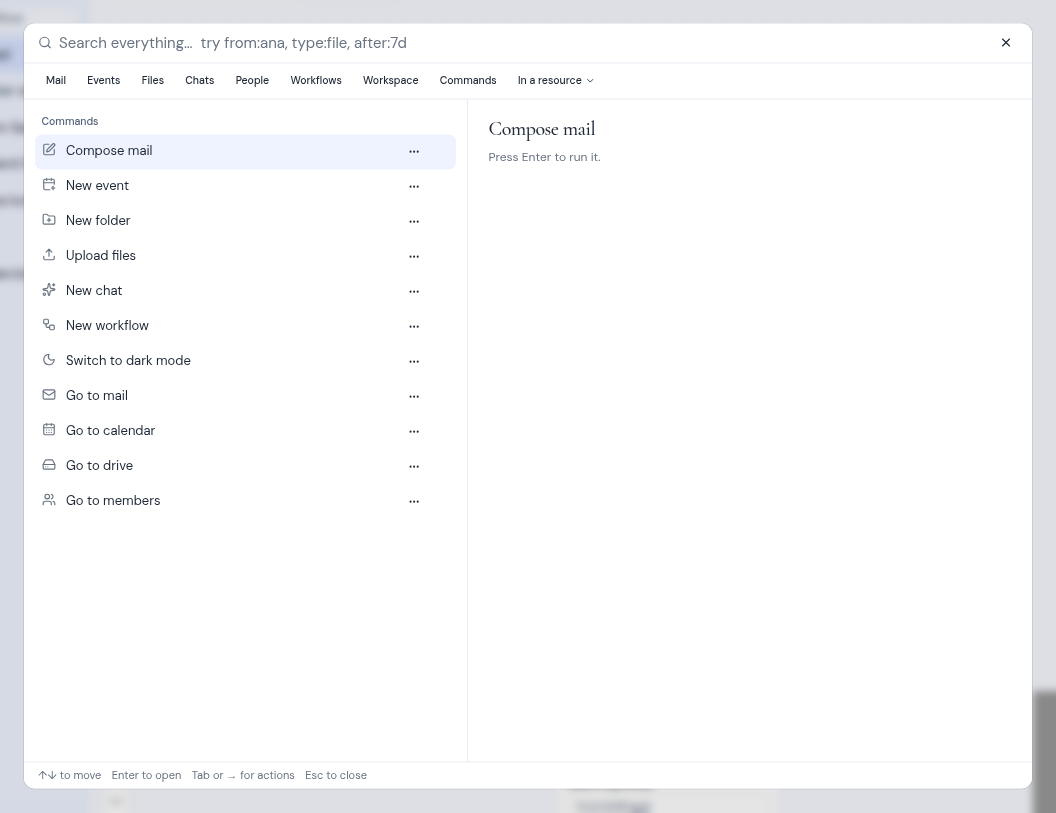Open more actions for New workflow
The height and width of the screenshot is (813, 1056).
click(414, 327)
